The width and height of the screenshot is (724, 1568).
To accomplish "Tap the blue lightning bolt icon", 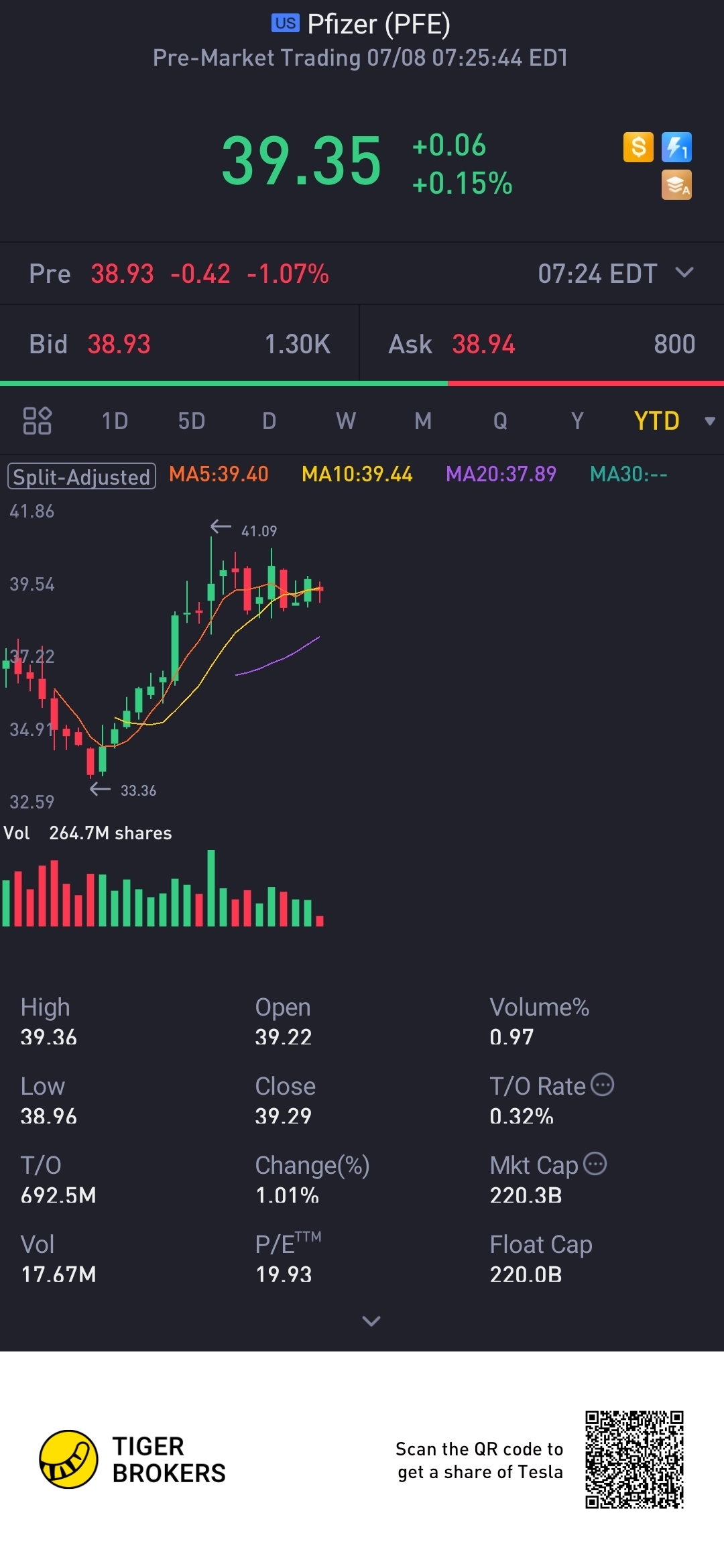I will pyautogui.click(x=676, y=147).
